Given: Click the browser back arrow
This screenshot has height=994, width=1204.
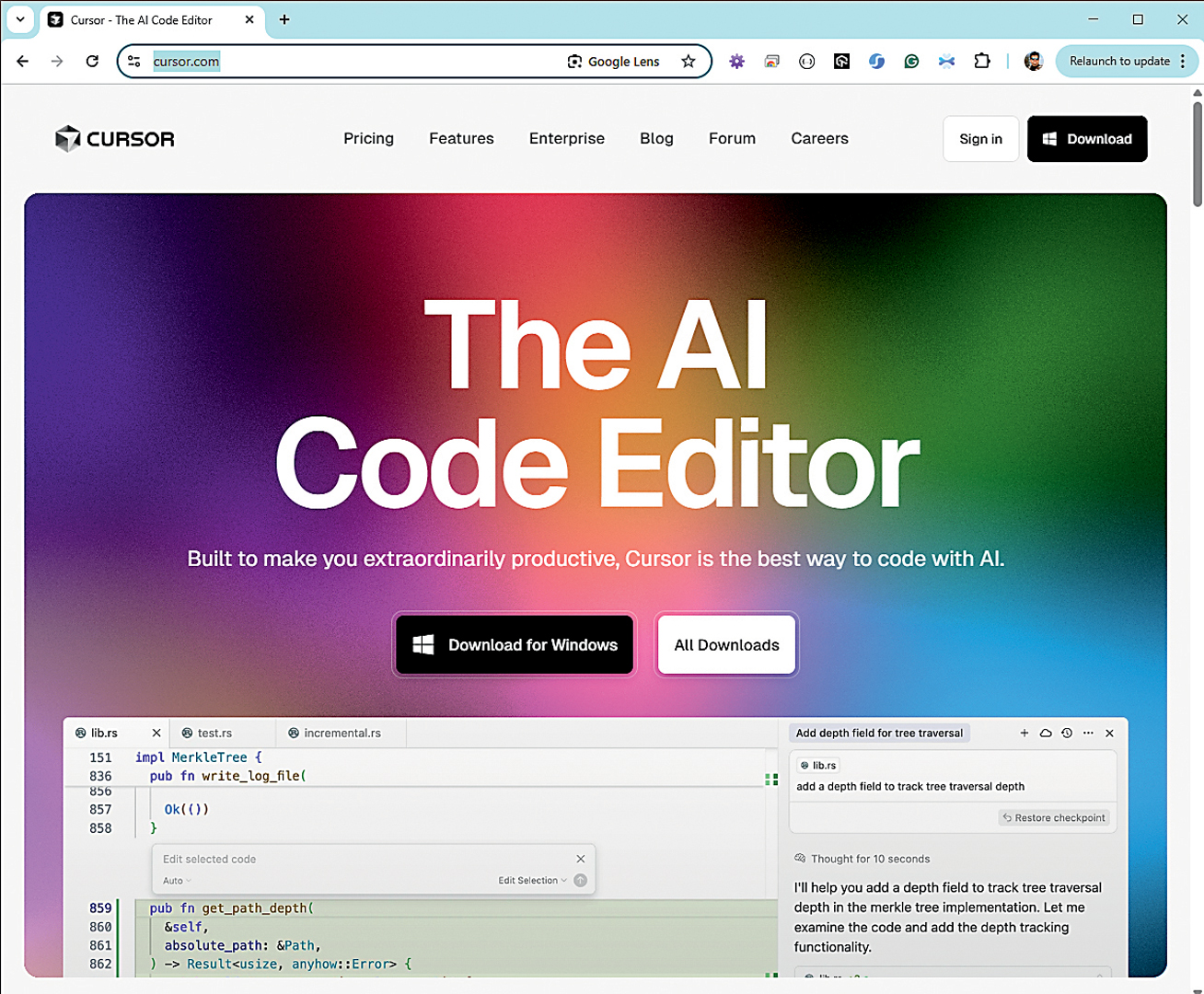Looking at the screenshot, I should pyautogui.click(x=23, y=62).
